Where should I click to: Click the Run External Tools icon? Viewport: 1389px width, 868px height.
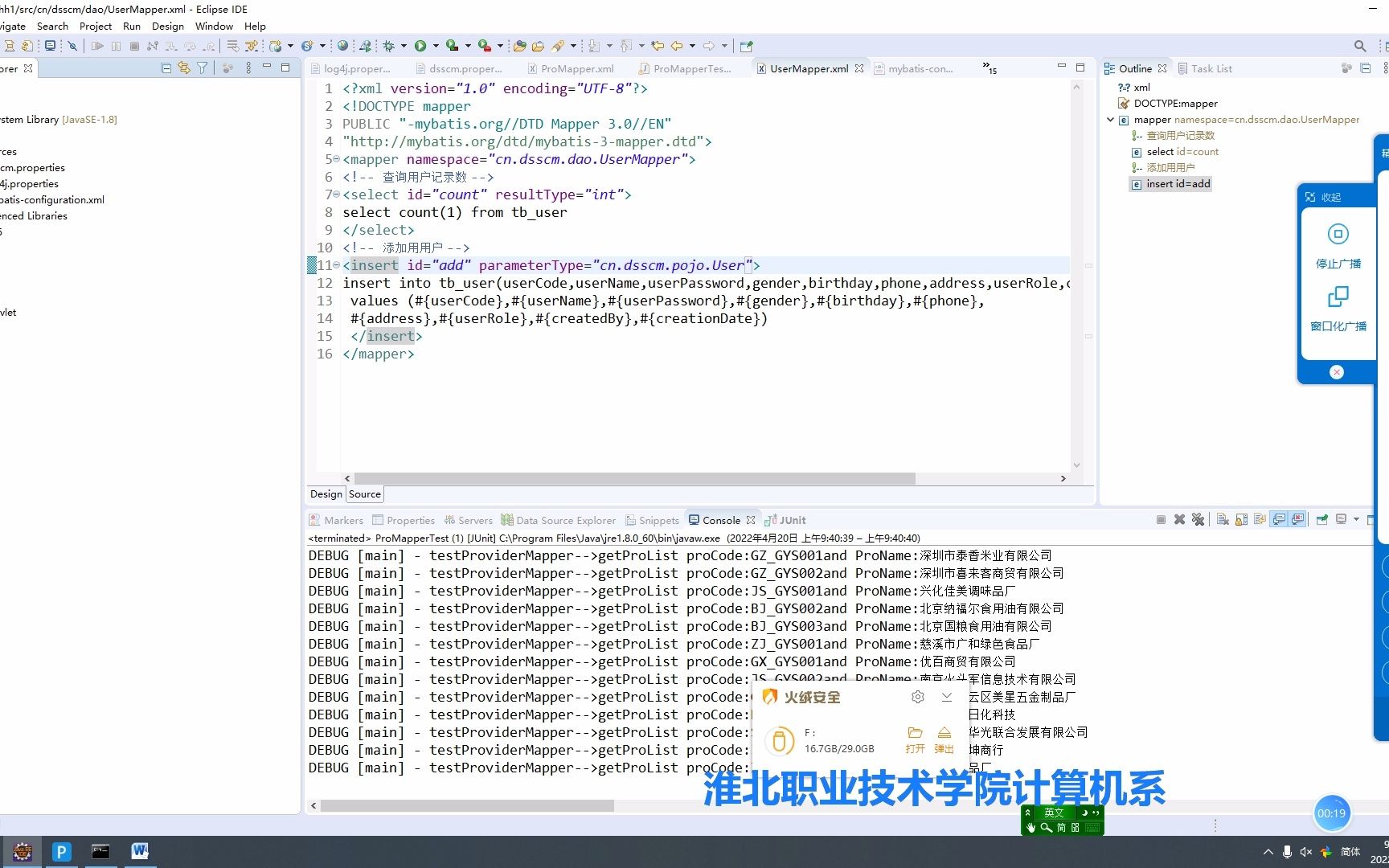tap(484, 46)
